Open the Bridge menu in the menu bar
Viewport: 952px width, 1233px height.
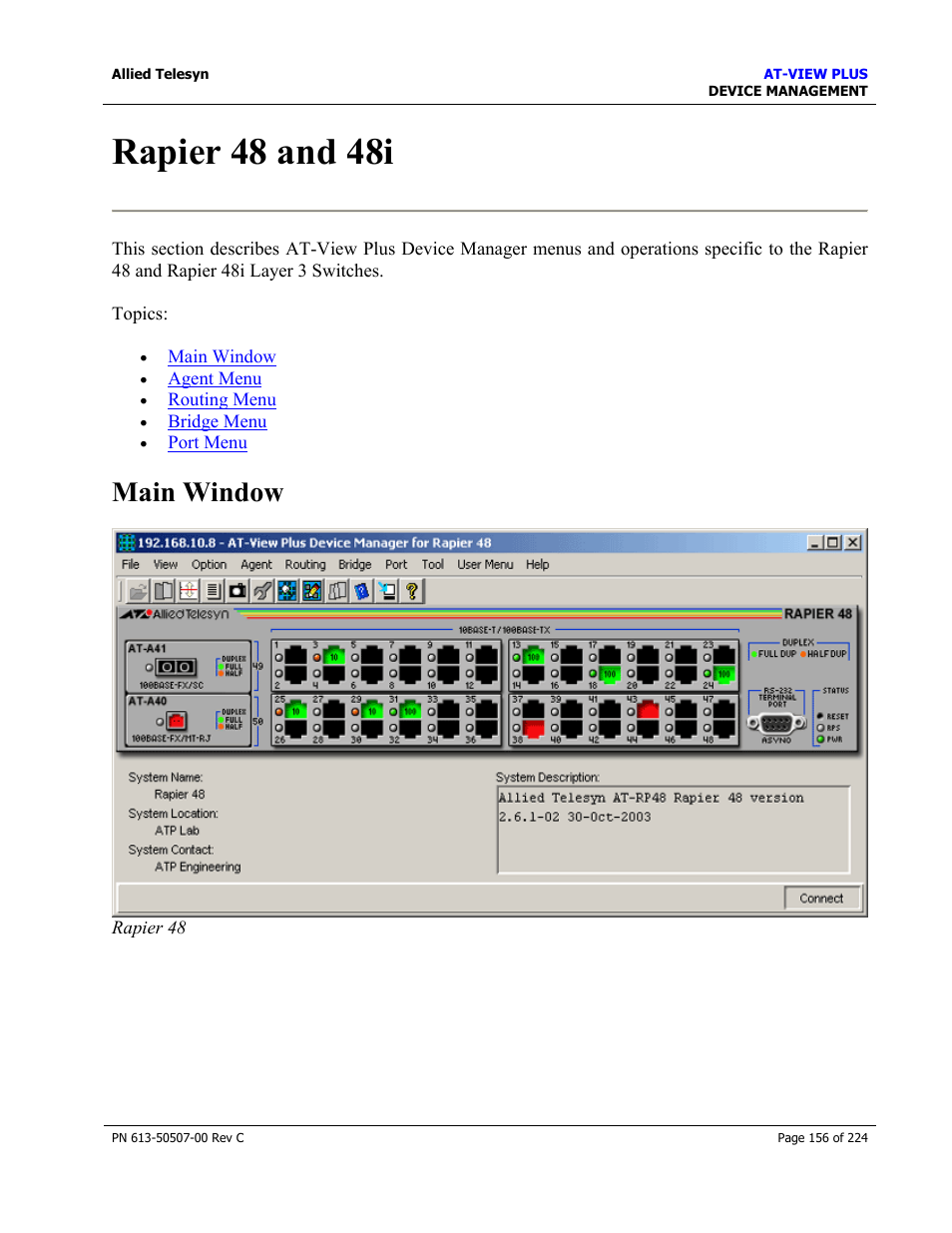point(355,564)
